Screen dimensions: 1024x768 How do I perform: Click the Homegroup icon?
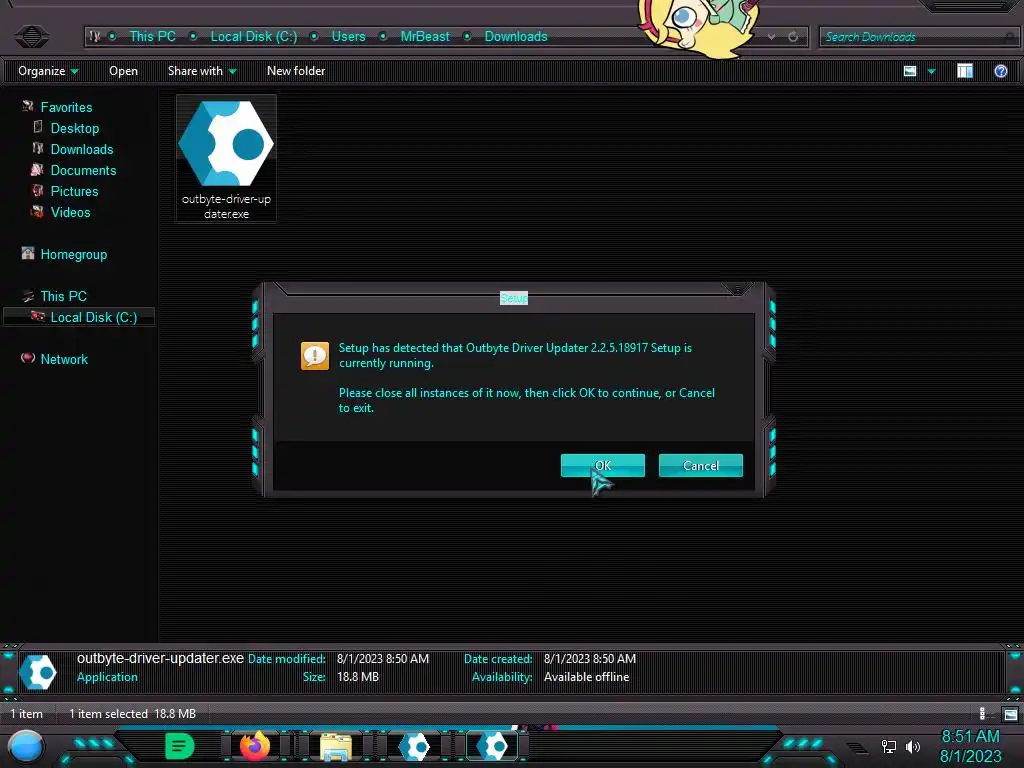27,253
